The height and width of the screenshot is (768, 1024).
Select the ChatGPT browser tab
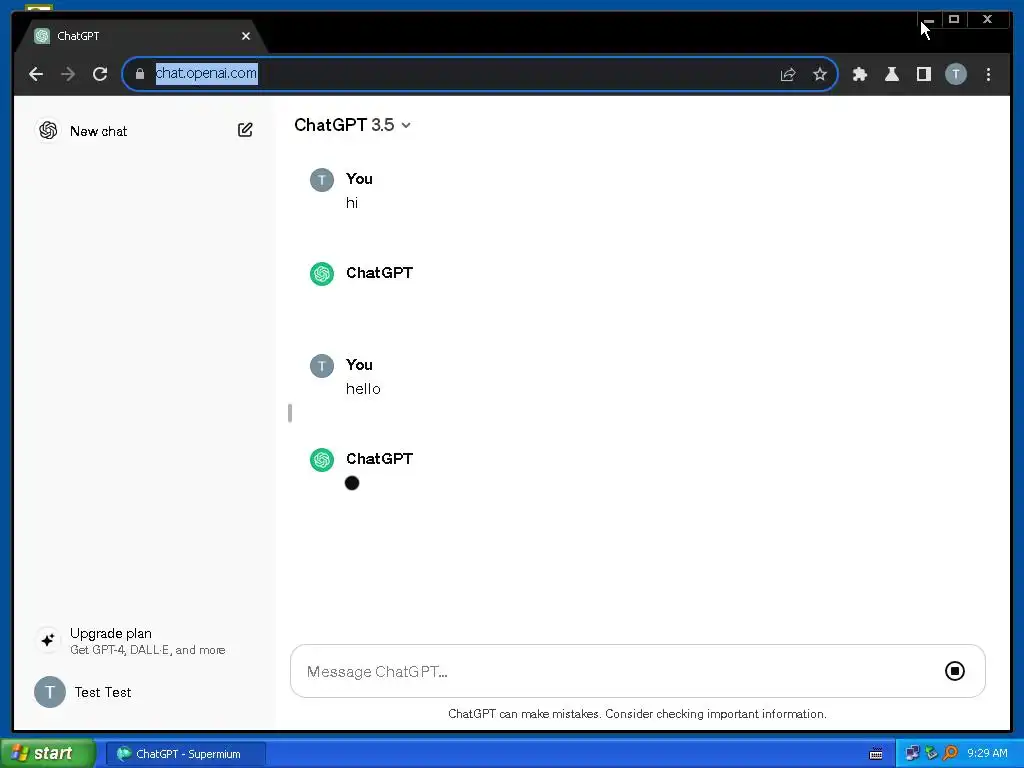click(x=140, y=36)
